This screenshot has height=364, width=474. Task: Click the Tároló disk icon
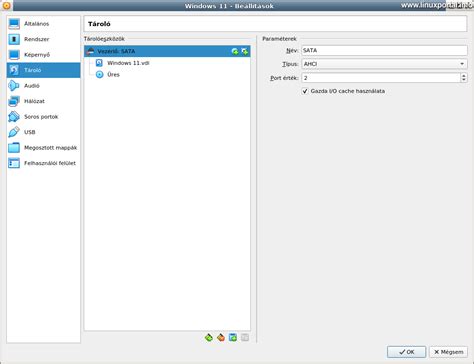pos(14,70)
